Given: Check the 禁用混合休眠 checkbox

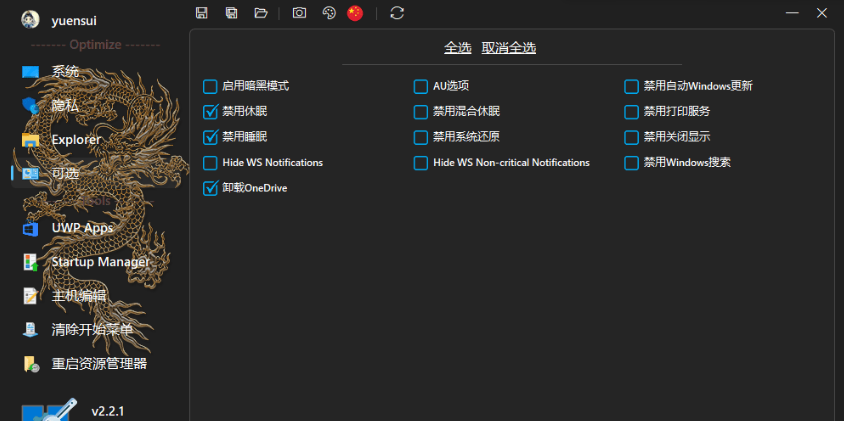Looking at the screenshot, I should (x=420, y=111).
